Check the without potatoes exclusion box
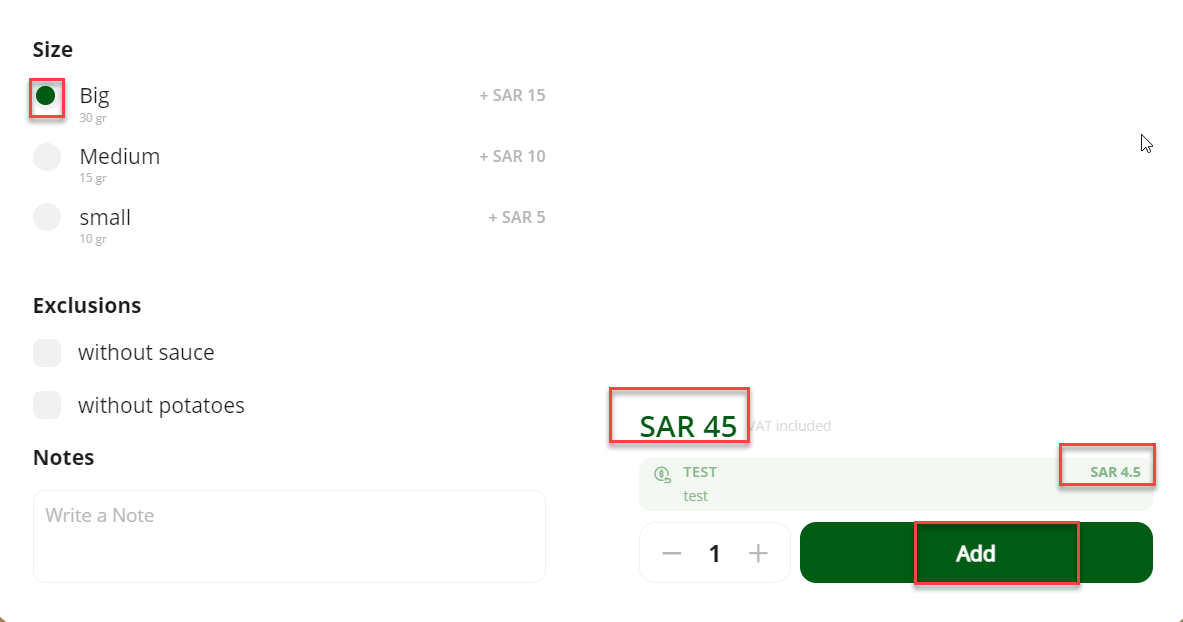This screenshot has width=1183, height=622. pos(47,405)
